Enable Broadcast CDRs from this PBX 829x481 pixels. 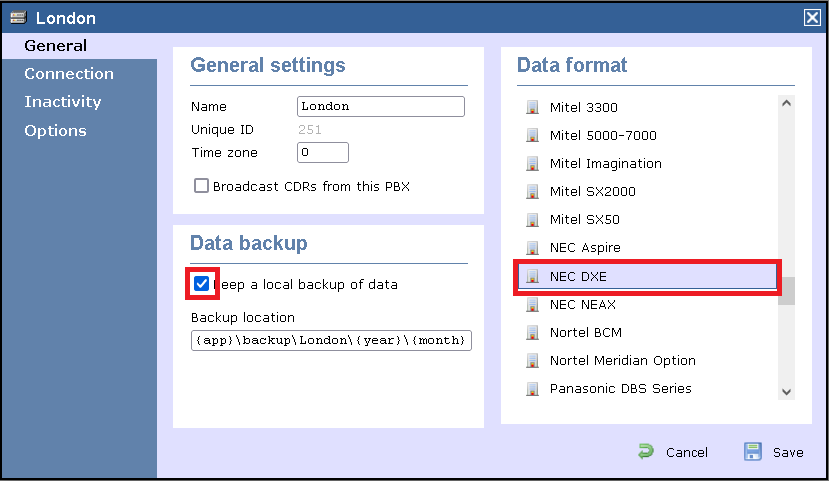point(202,186)
